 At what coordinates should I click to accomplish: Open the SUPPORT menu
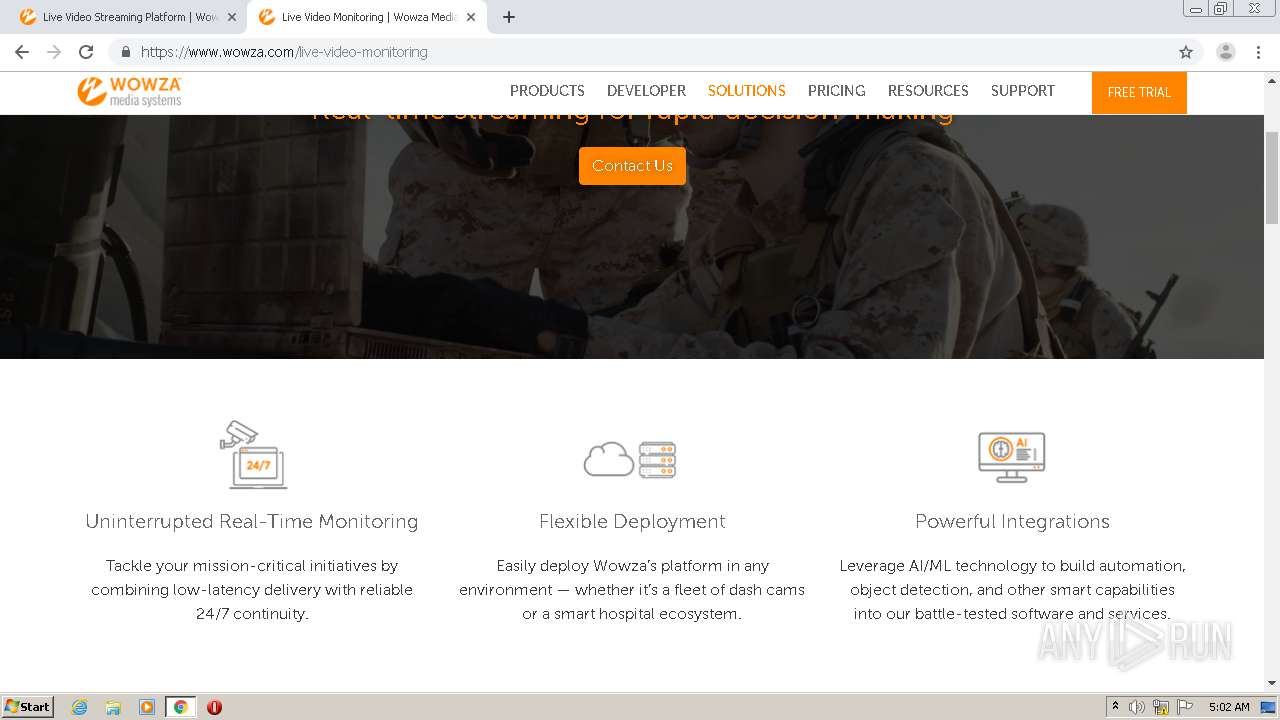click(x=1022, y=91)
